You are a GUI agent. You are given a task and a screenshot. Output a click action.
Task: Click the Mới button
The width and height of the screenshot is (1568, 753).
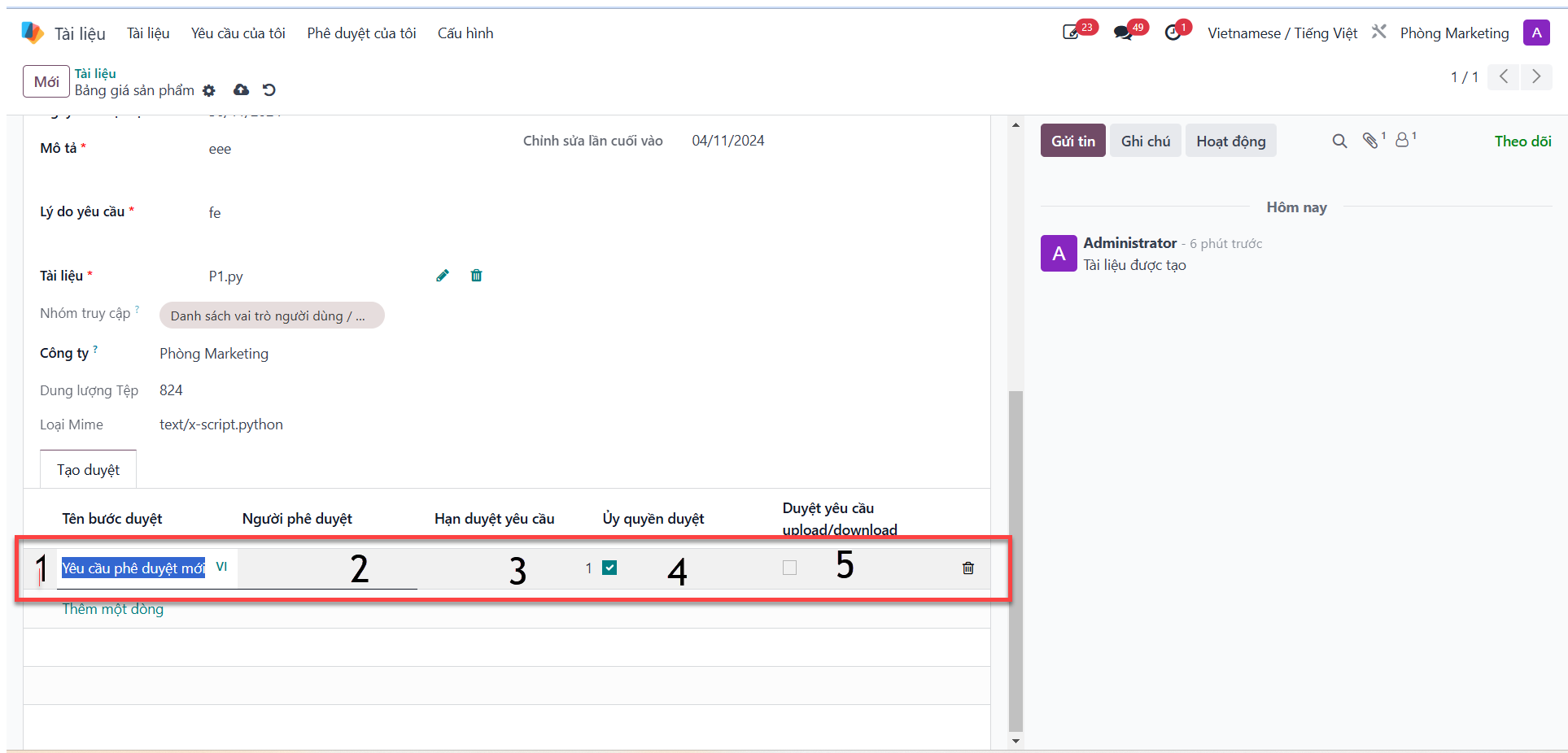coord(46,81)
